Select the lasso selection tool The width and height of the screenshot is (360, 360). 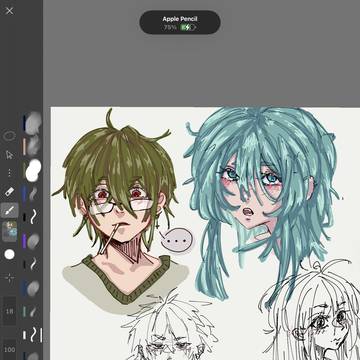coord(9,136)
